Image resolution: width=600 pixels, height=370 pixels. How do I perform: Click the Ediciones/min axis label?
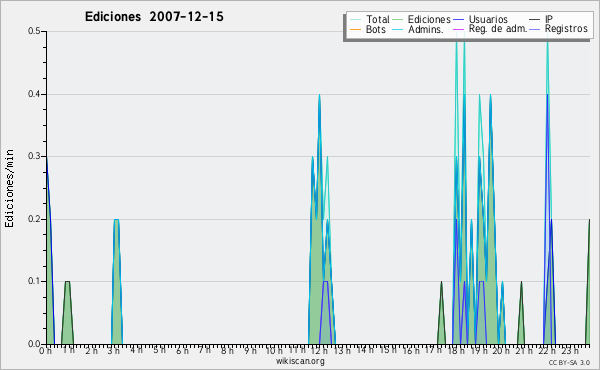(x=9, y=188)
